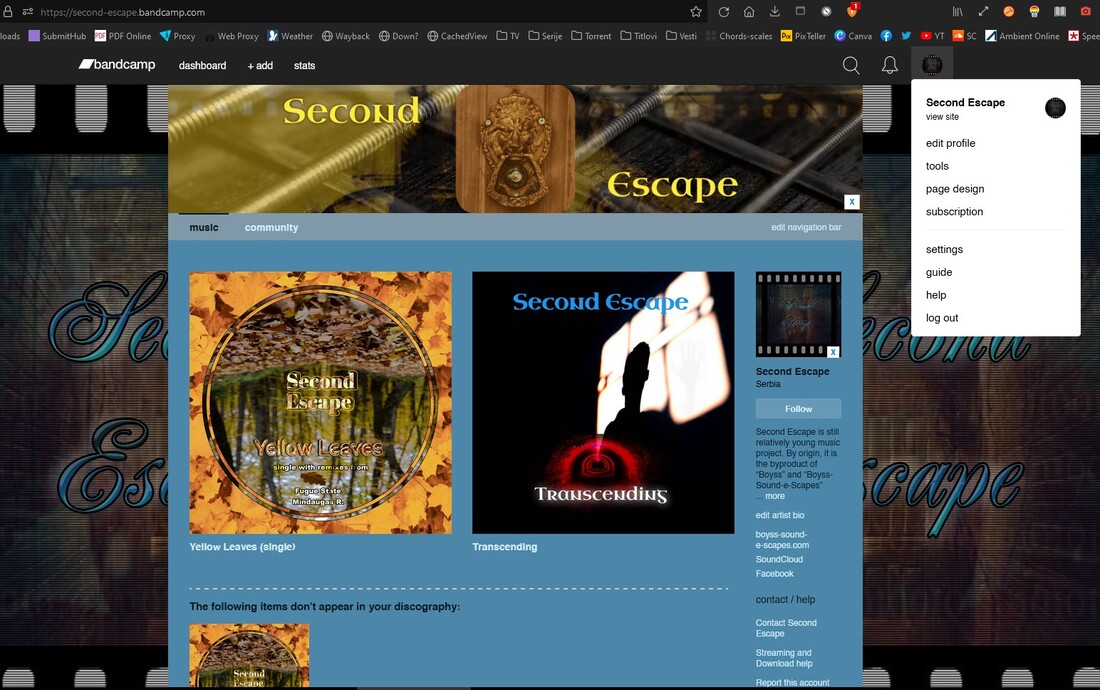The width and height of the screenshot is (1100, 690).
Task: Open reader view book icon
Action: tap(1060, 12)
